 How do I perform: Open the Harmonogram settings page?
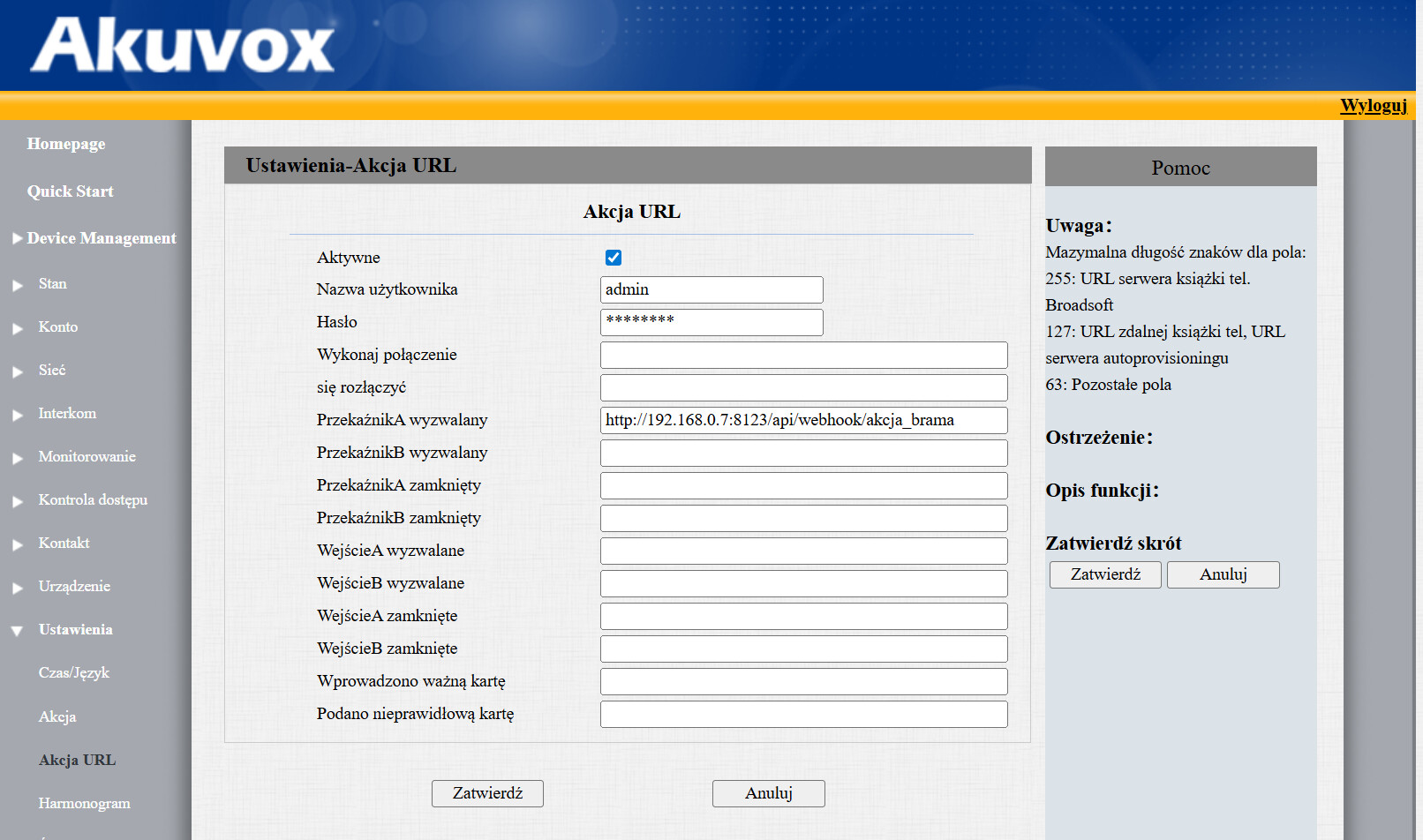click(84, 803)
